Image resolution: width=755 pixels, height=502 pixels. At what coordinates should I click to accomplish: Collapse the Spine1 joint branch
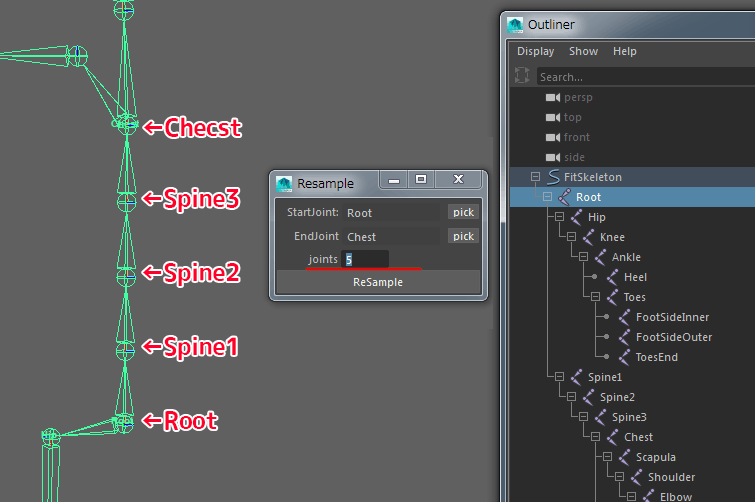[x=559, y=377]
